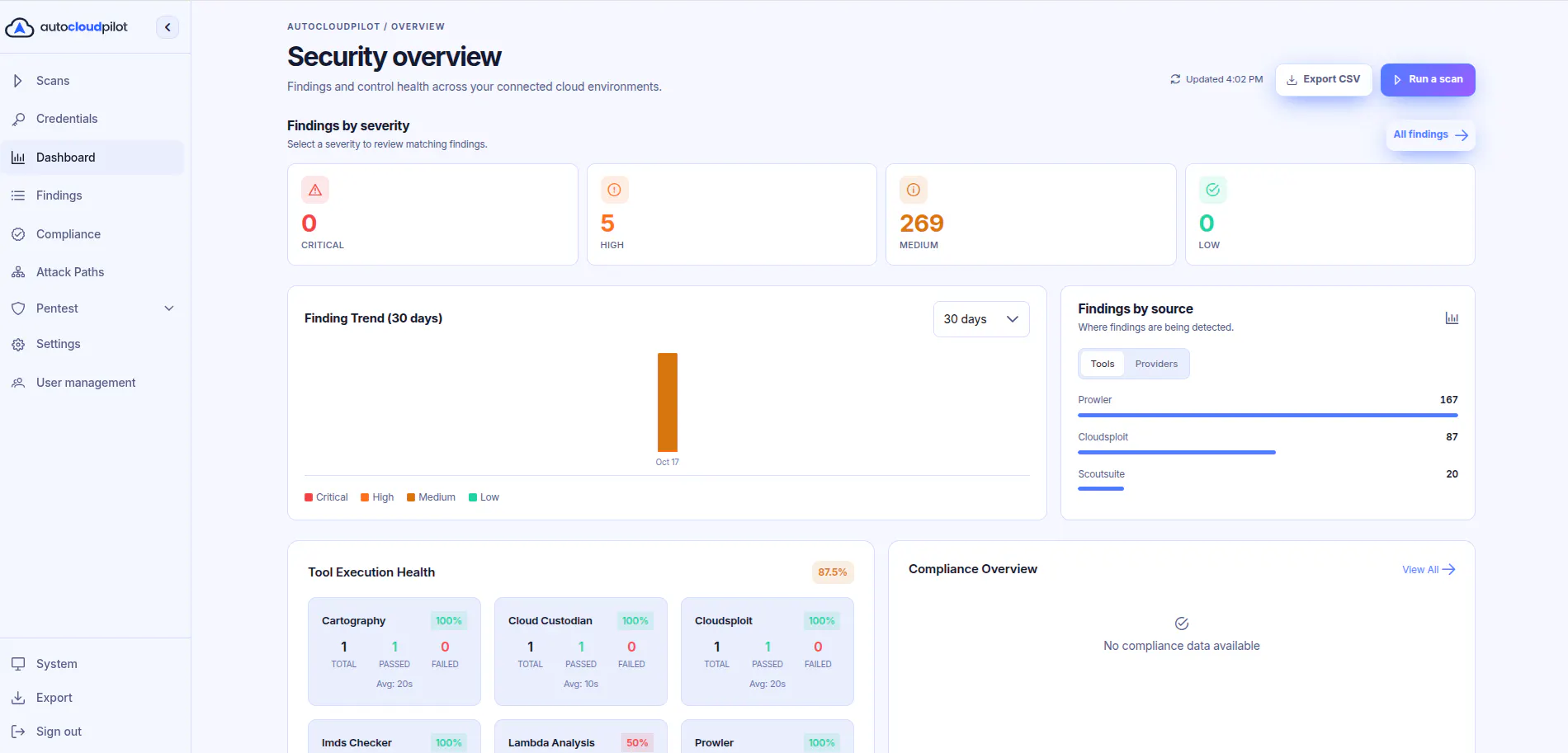This screenshot has height=753, width=1568.
Task: Click the autocloudpilot logo icon
Action: click(19, 27)
